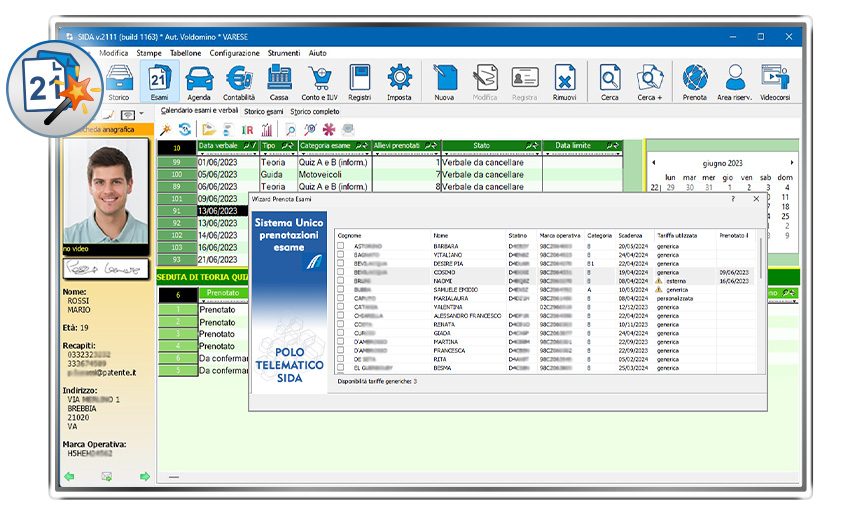Select checkbox next to DESIRE PIA
The image size is (850, 513).
[x=341, y=263]
